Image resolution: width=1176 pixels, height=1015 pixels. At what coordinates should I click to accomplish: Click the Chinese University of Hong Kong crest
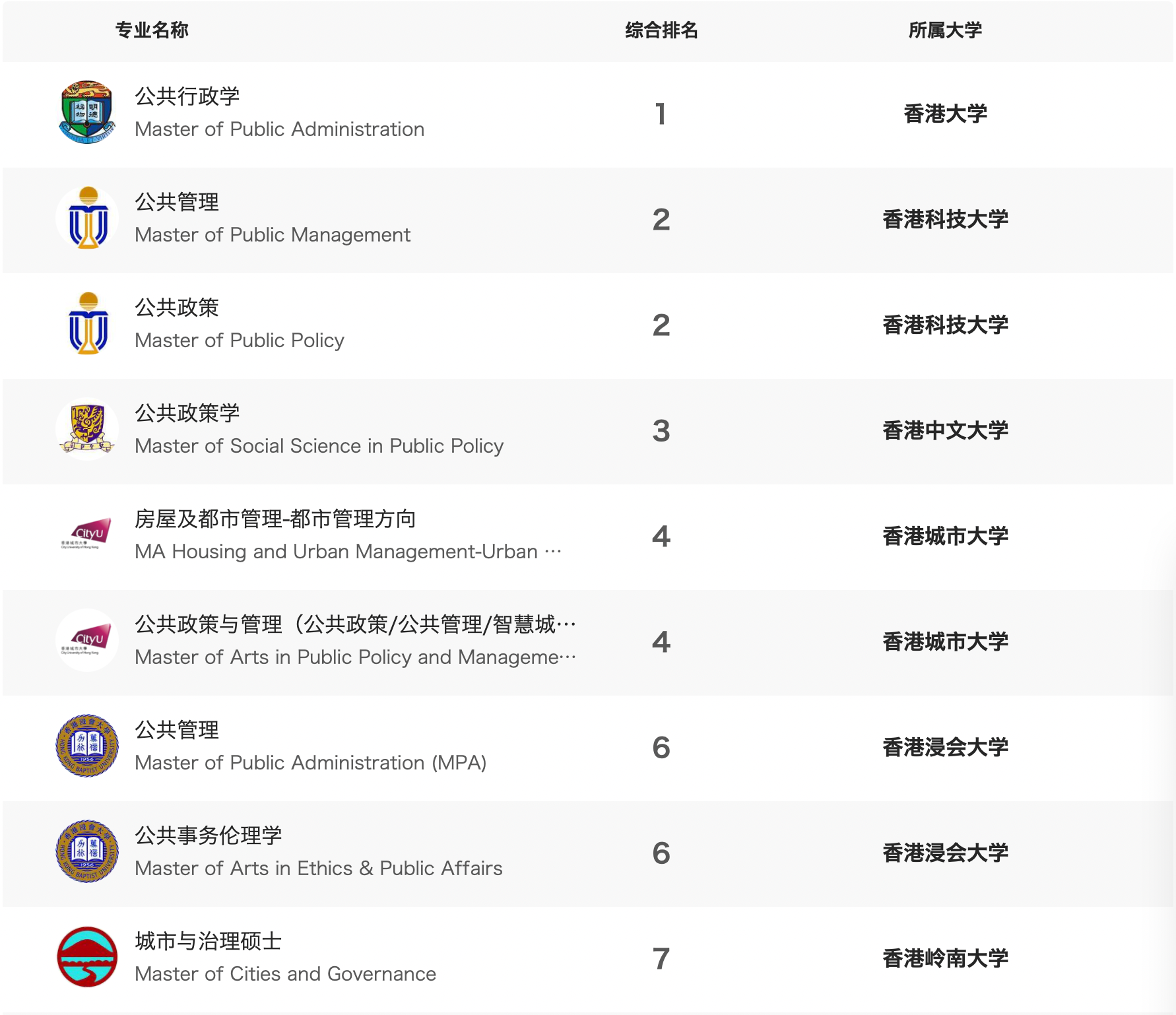(87, 430)
